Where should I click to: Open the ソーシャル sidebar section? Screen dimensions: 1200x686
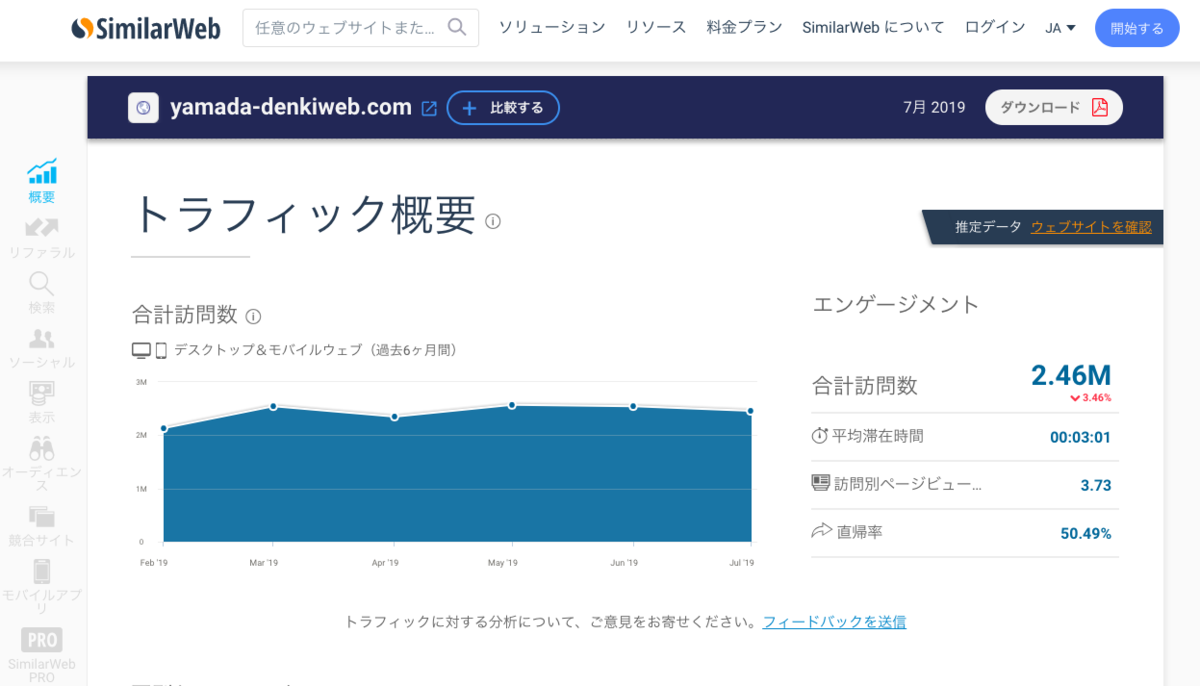42,349
